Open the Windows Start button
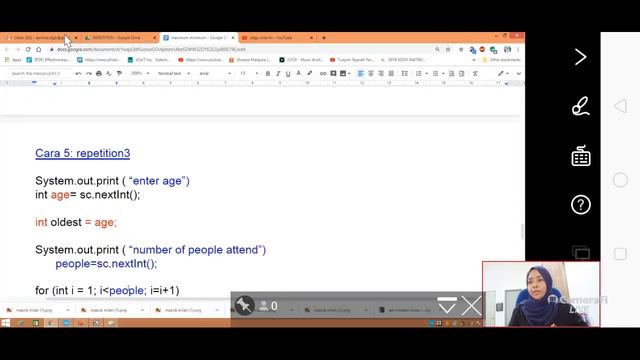 [5, 323]
